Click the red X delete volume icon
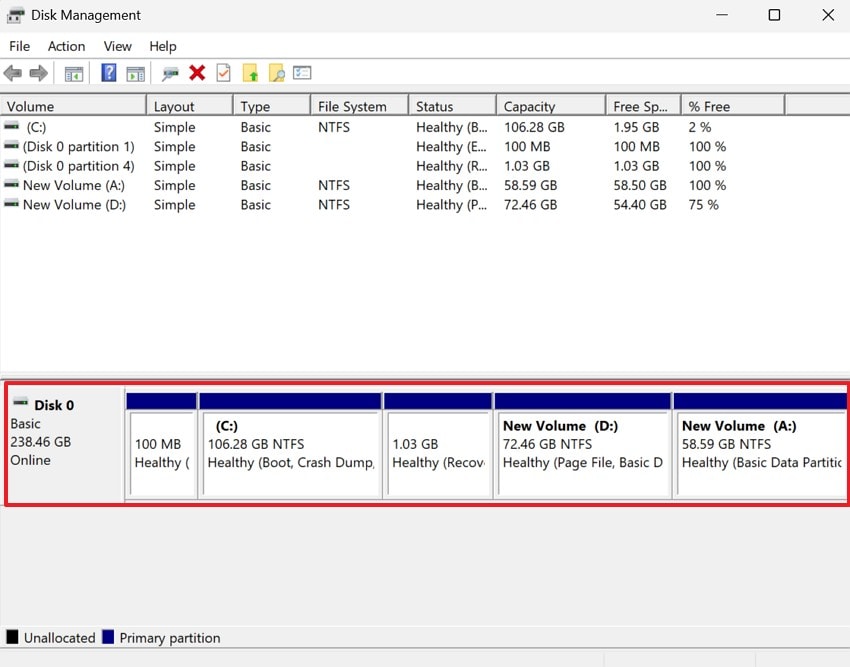 coord(197,72)
